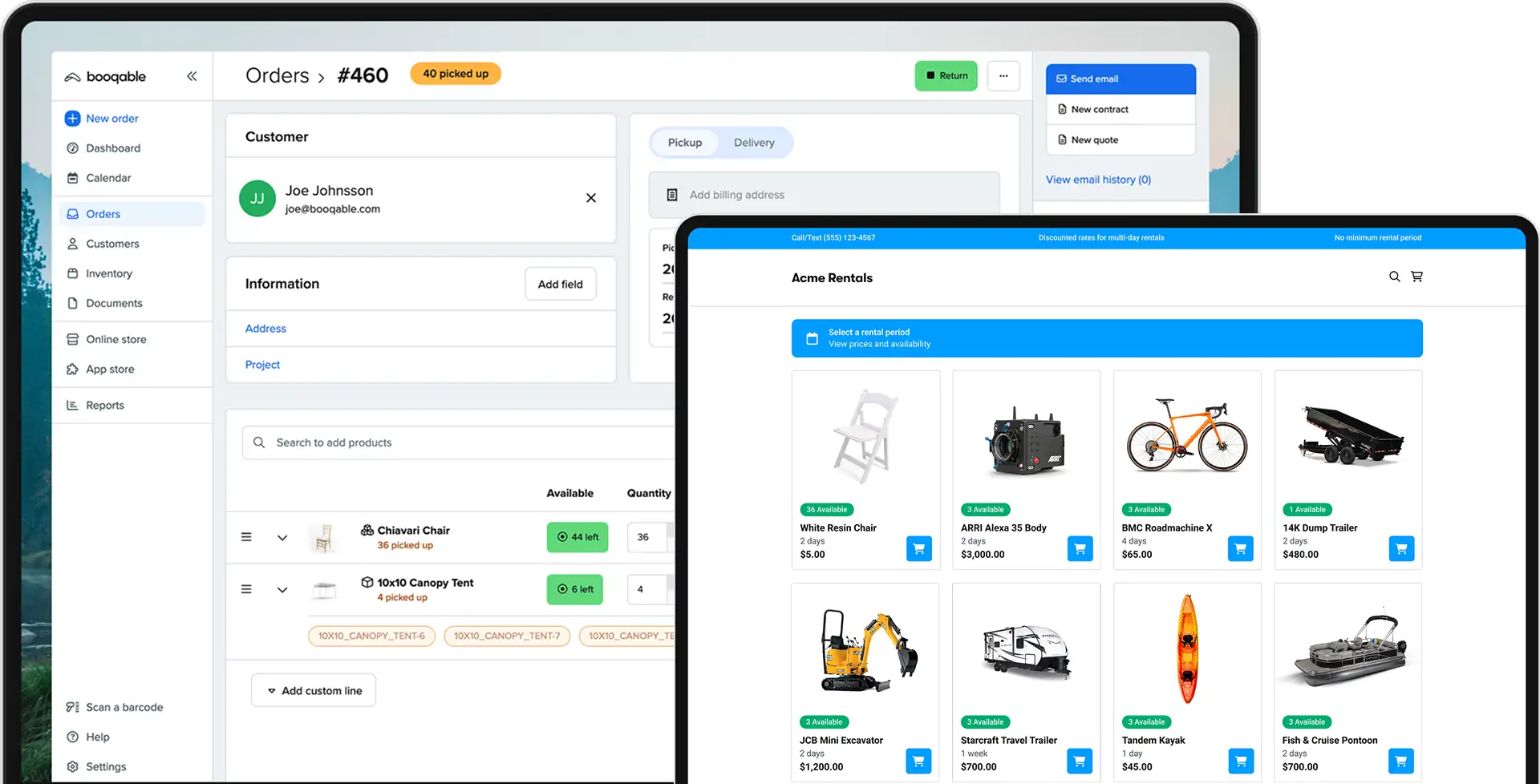The width and height of the screenshot is (1540, 784).
Task: Add White Resin Chair to cart
Action: pyautogui.click(x=919, y=549)
